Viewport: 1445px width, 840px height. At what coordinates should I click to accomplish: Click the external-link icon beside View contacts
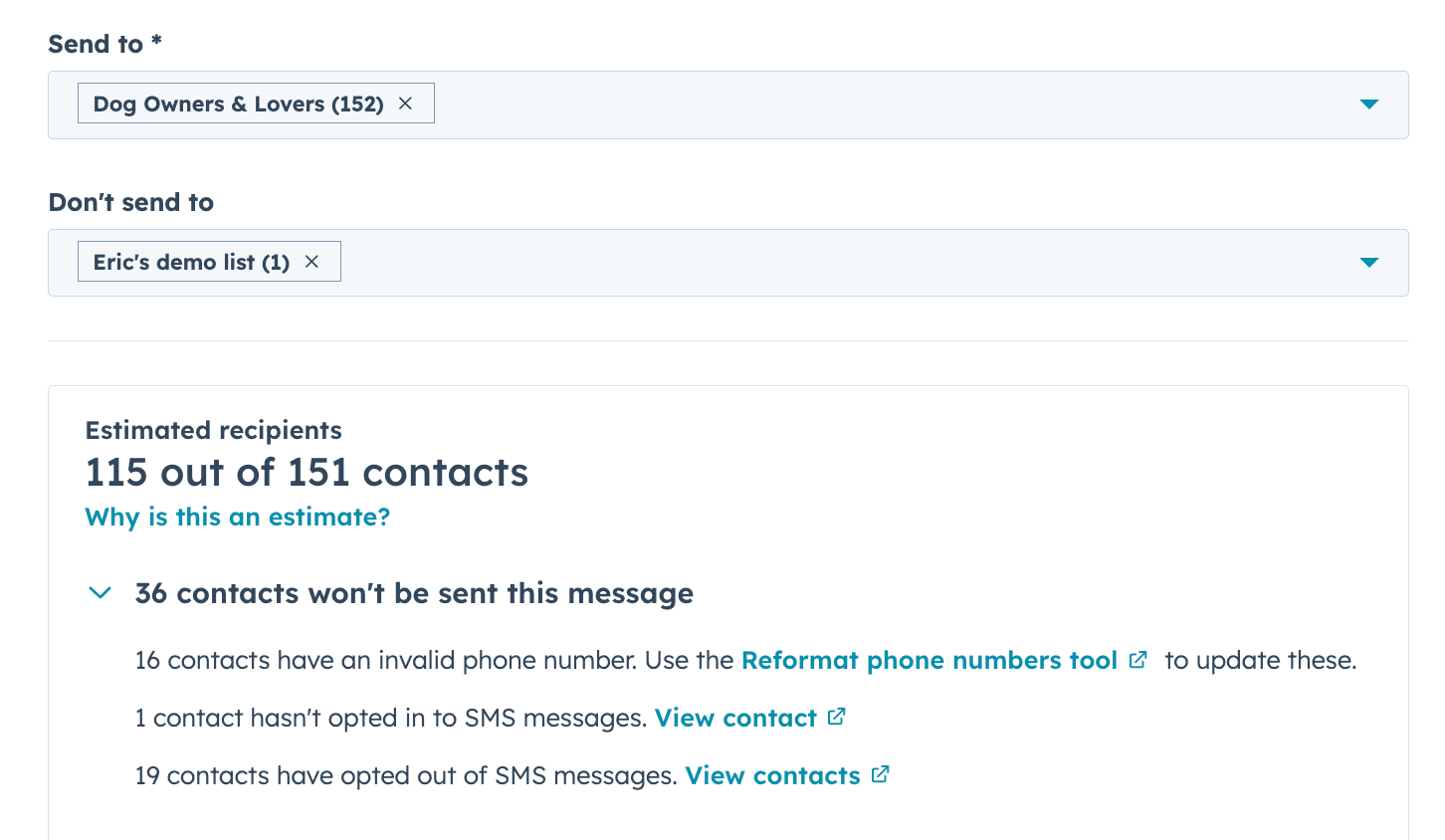(879, 774)
